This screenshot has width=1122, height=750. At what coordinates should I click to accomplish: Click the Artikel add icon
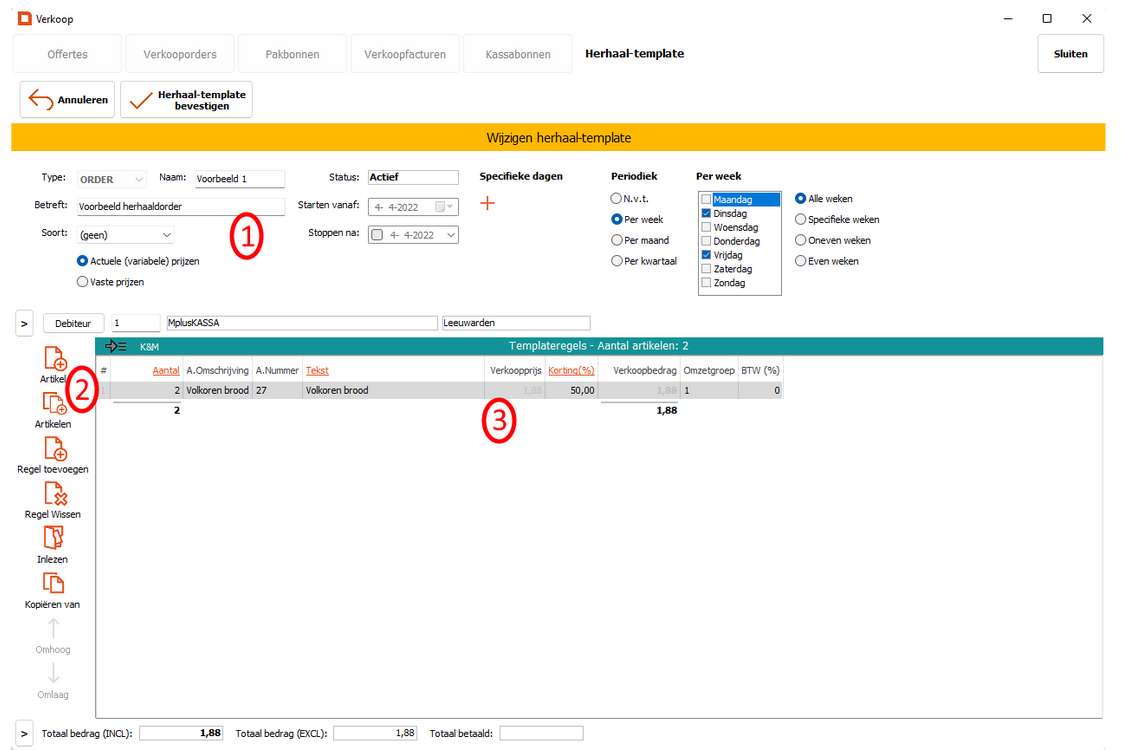pos(54,360)
